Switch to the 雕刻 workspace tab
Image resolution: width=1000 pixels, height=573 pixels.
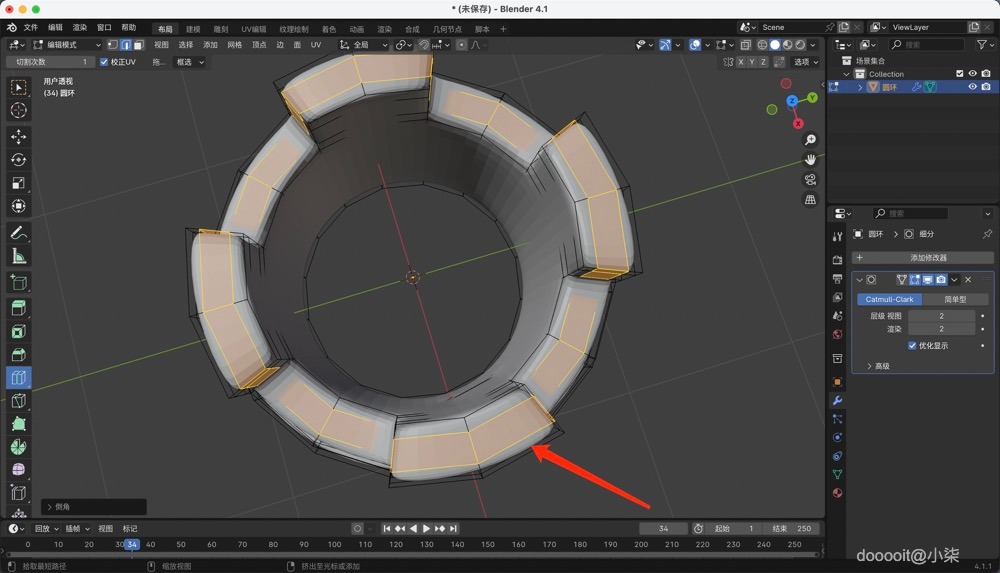click(221, 29)
